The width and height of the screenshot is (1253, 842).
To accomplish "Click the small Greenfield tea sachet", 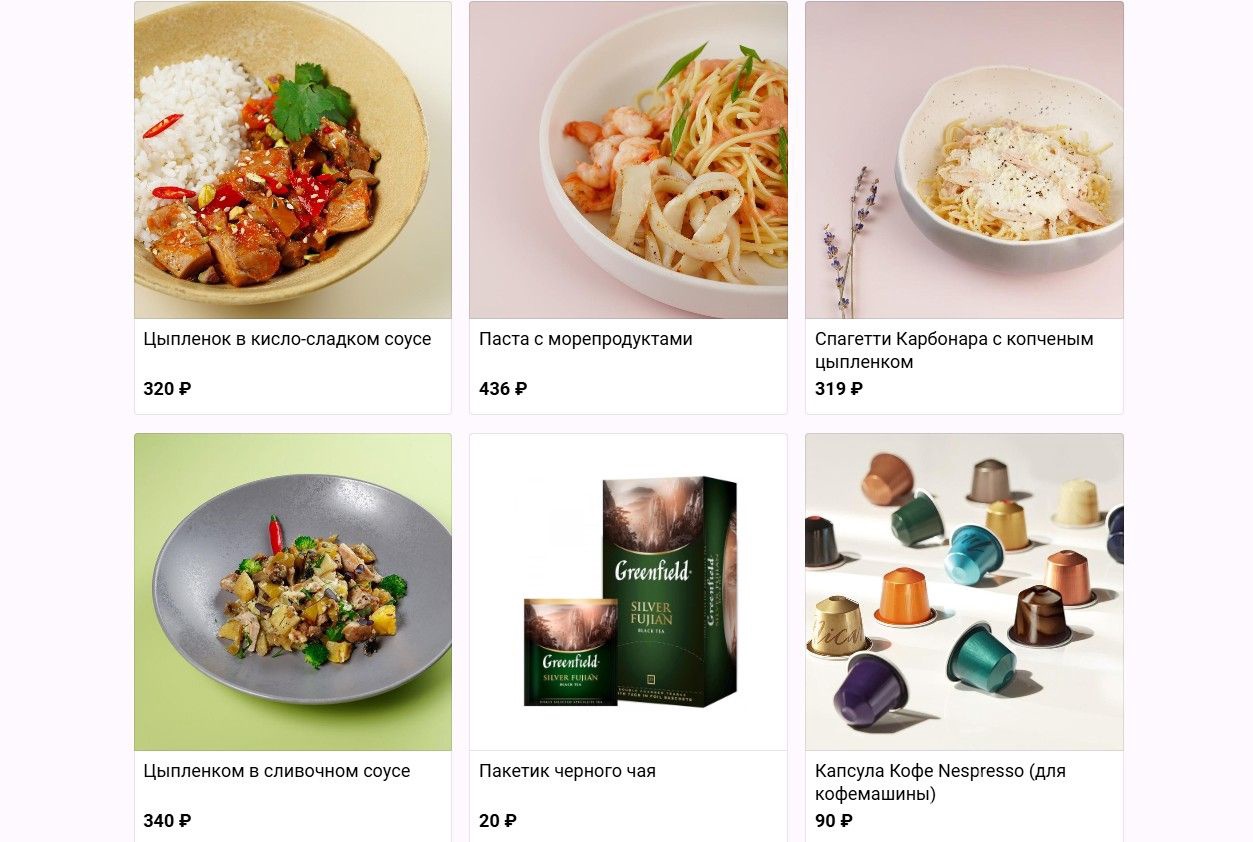I will [571, 652].
